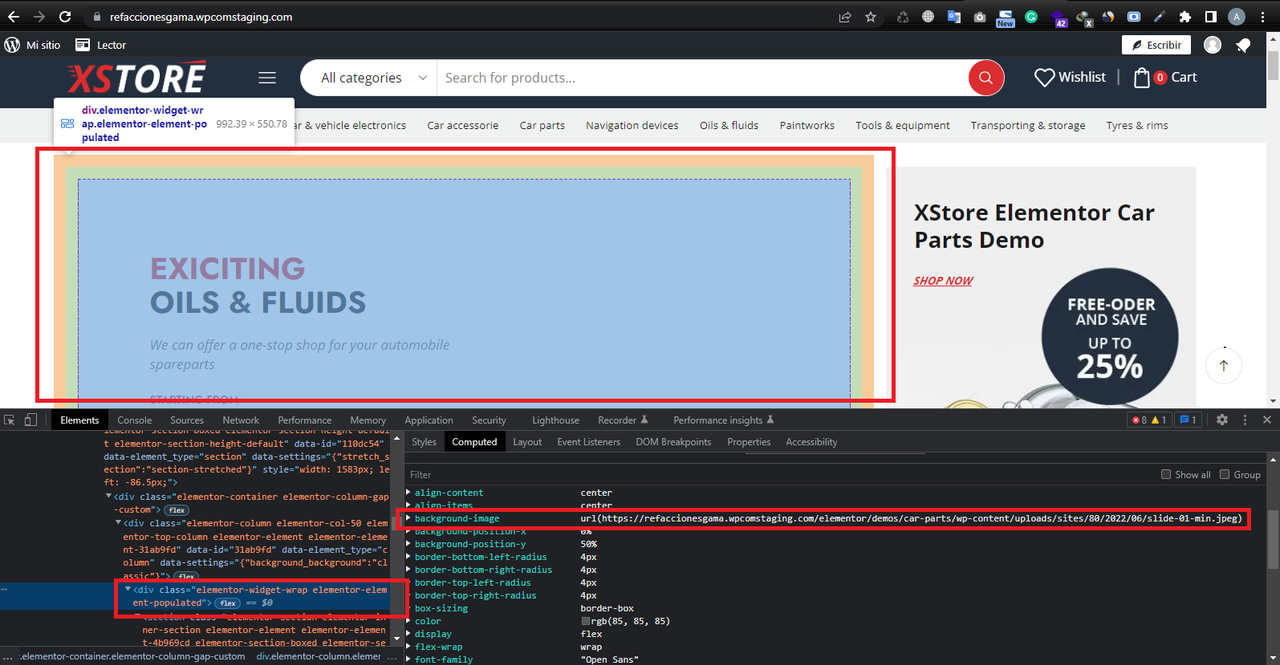Expand the align-content computed property

tap(408, 493)
